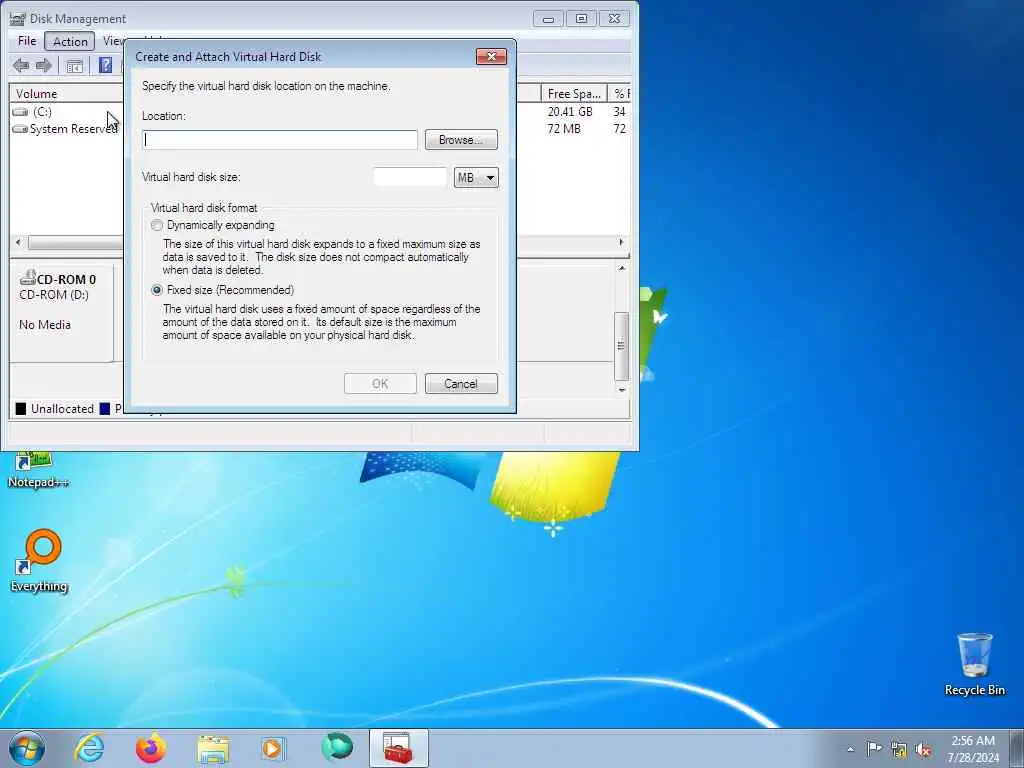Click the Browse... button

tap(461, 140)
